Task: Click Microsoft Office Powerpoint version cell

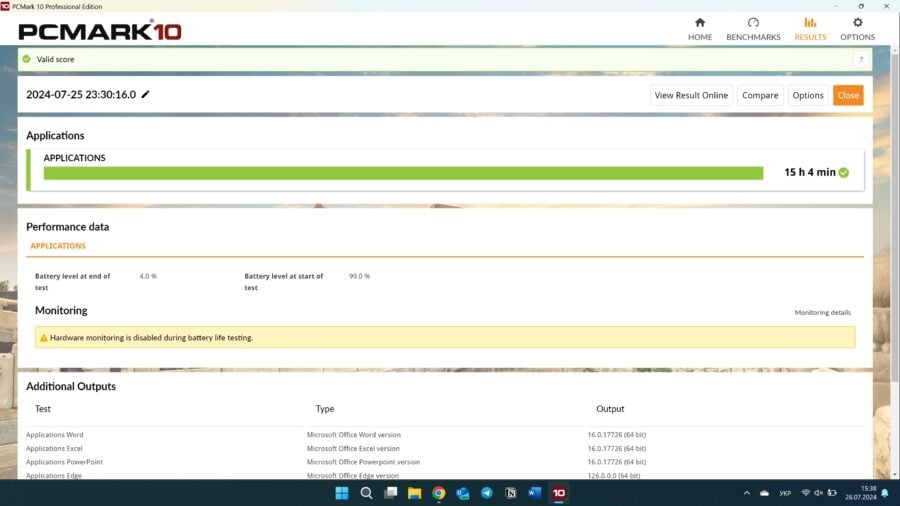Action: (x=363, y=462)
